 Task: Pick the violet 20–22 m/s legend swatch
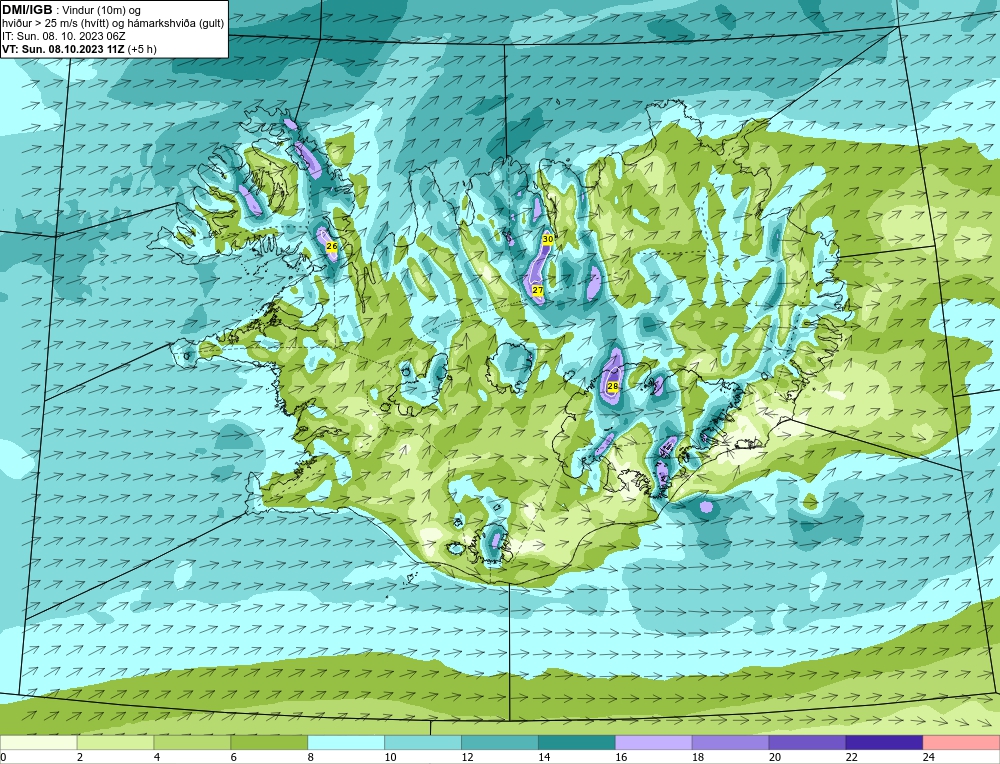pos(807,742)
